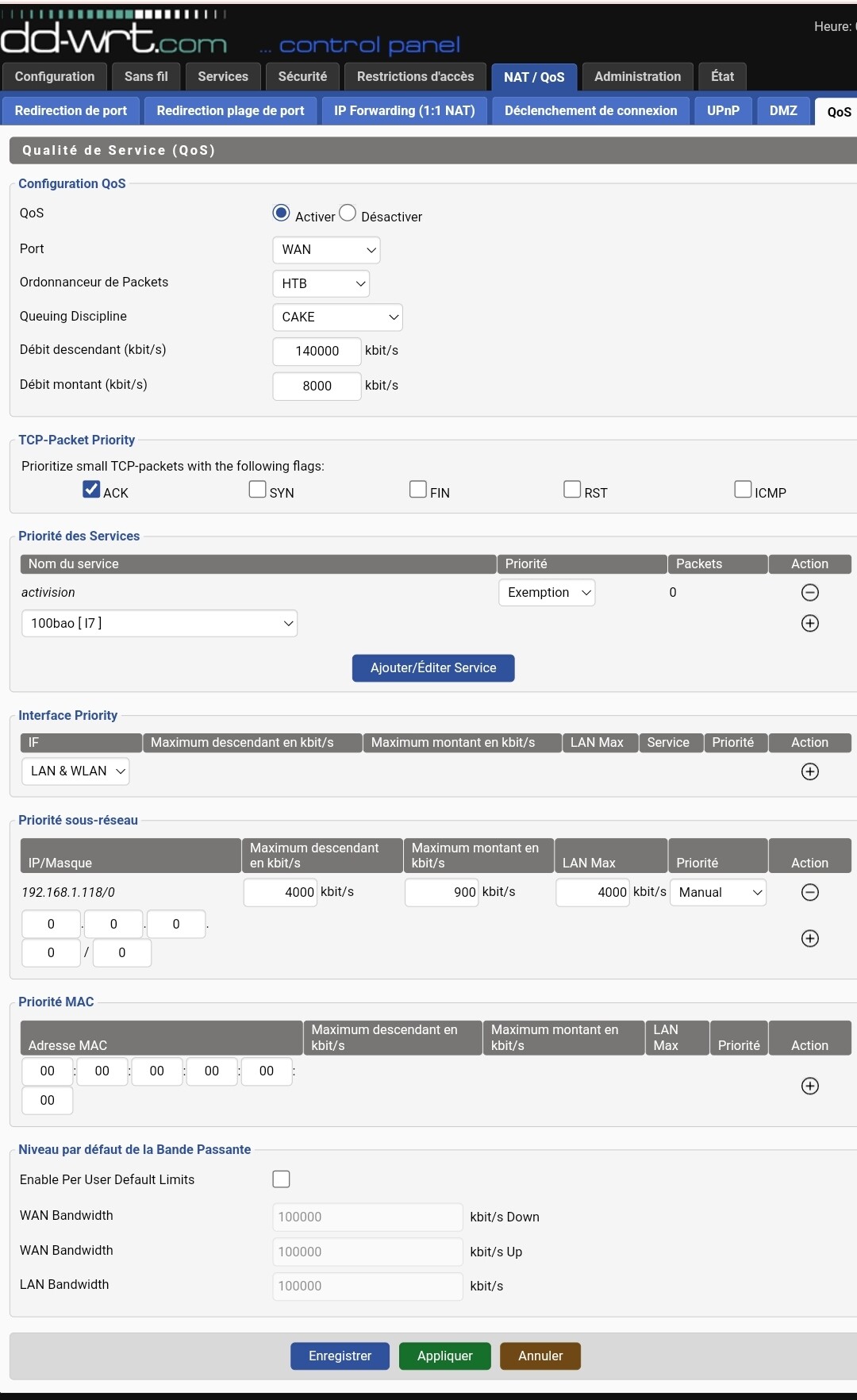This screenshot has width=857, height=1400.
Task: Check the ICMP priority checkbox
Action: pyautogui.click(x=743, y=489)
